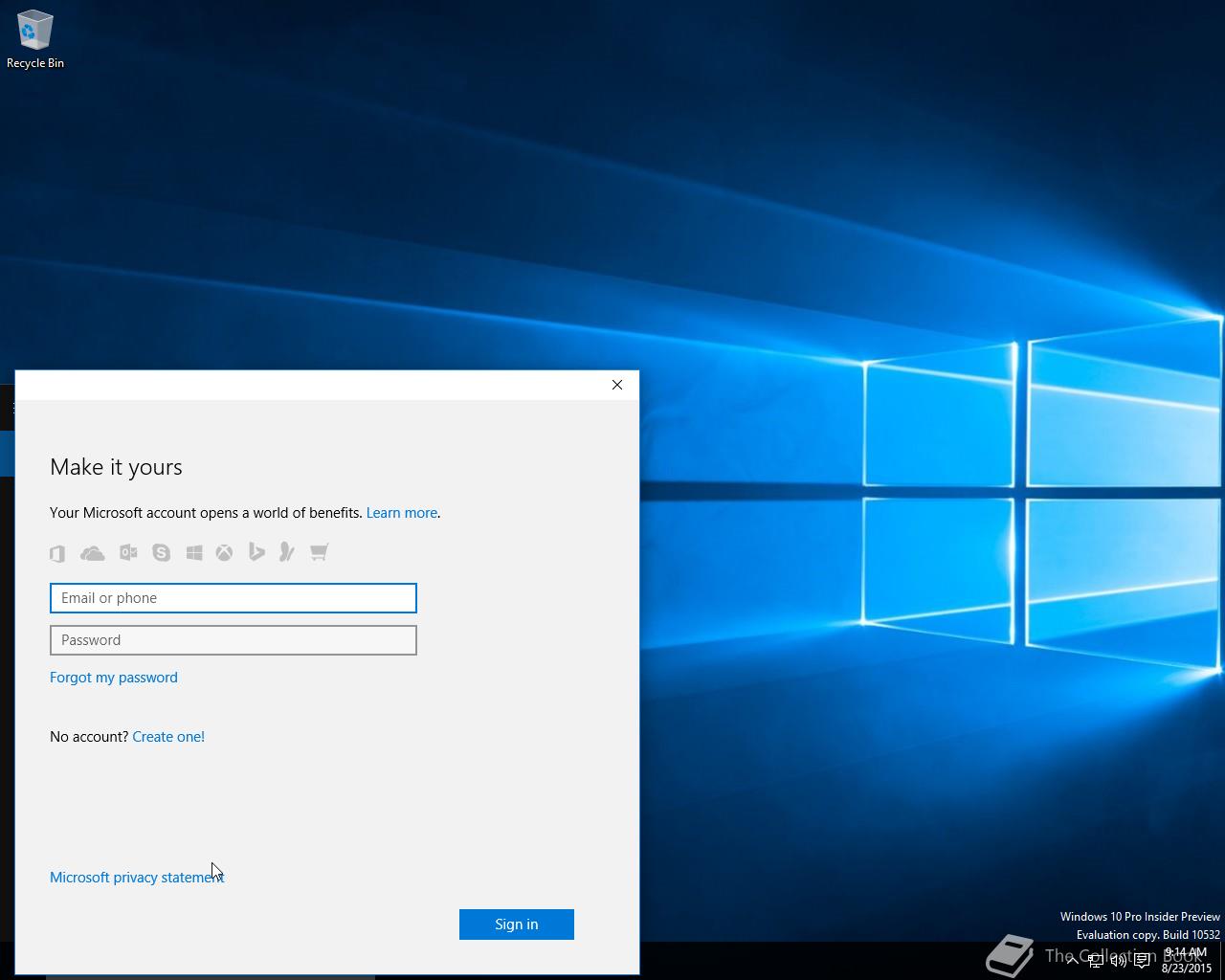Click the Store shopping cart icon
The image size is (1225, 980).
click(x=320, y=552)
